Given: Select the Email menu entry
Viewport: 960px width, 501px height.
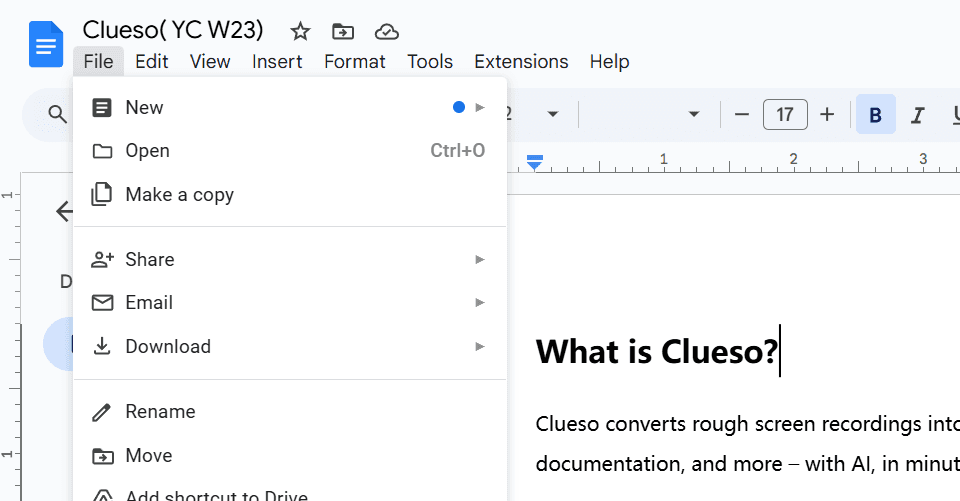Looking at the screenshot, I should tap(290, 303).
